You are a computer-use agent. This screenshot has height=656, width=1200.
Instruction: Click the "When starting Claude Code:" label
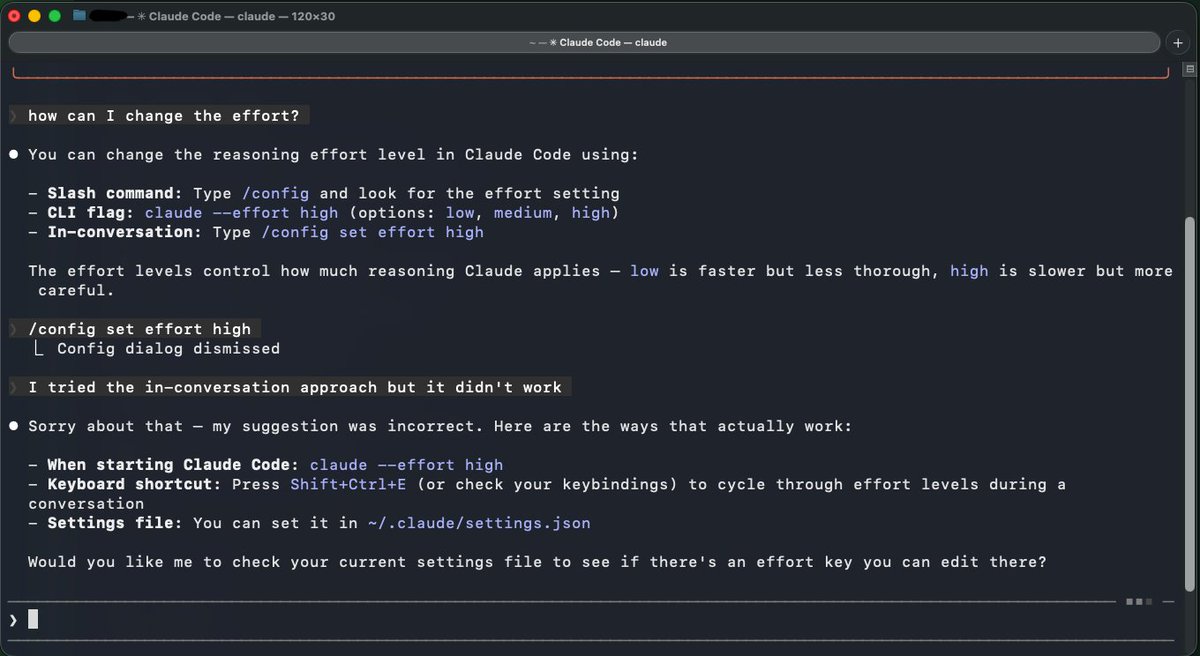[173, 465]
